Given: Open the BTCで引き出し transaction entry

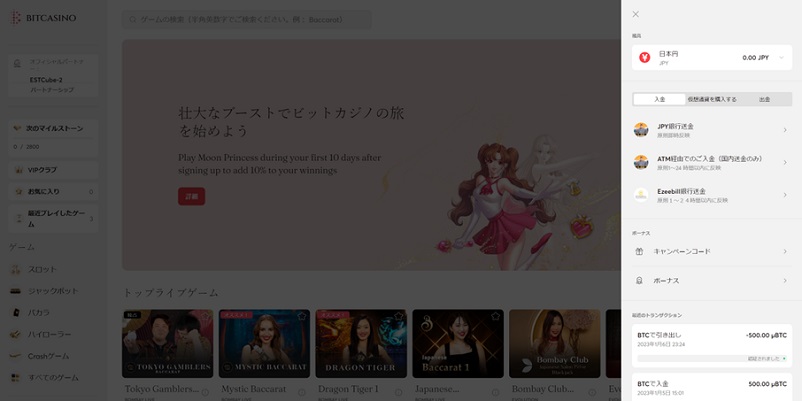Looking at the screenshot, I should (711, 346).
